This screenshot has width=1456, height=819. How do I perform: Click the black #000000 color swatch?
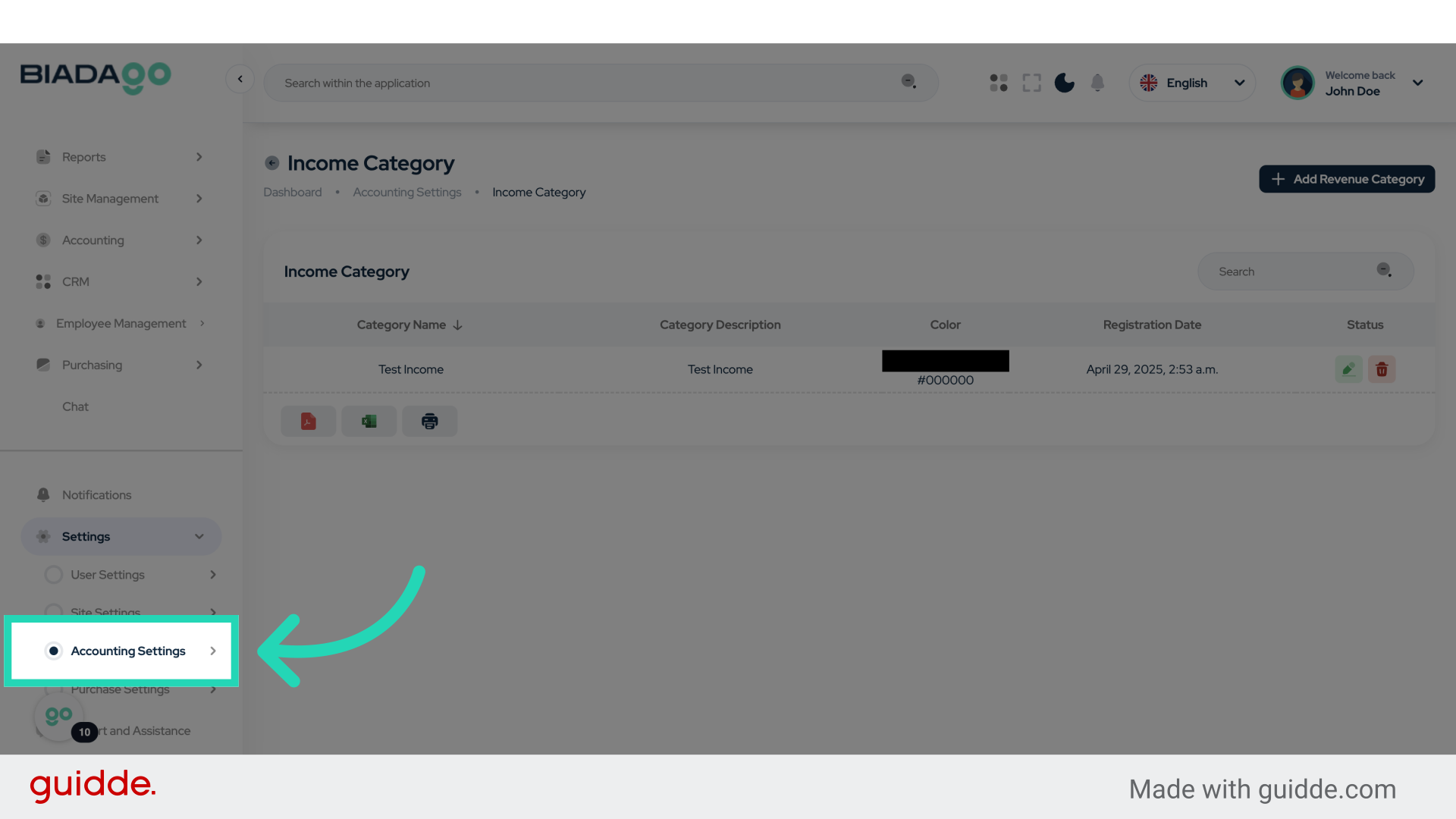(x=945, y=360)
